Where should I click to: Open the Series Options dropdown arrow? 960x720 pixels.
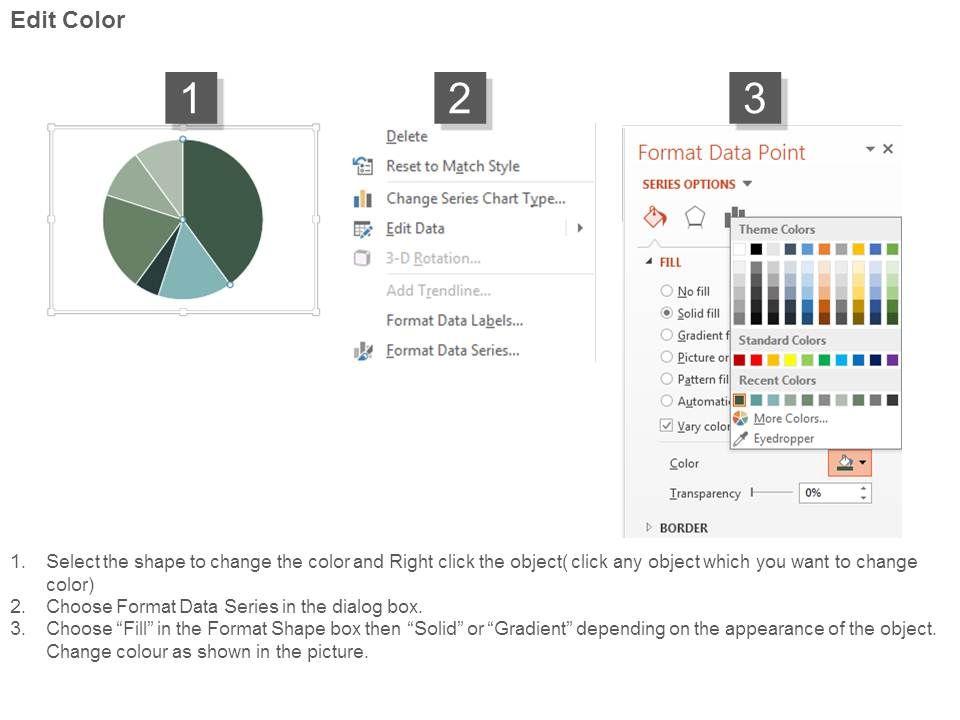coord(747,184)
